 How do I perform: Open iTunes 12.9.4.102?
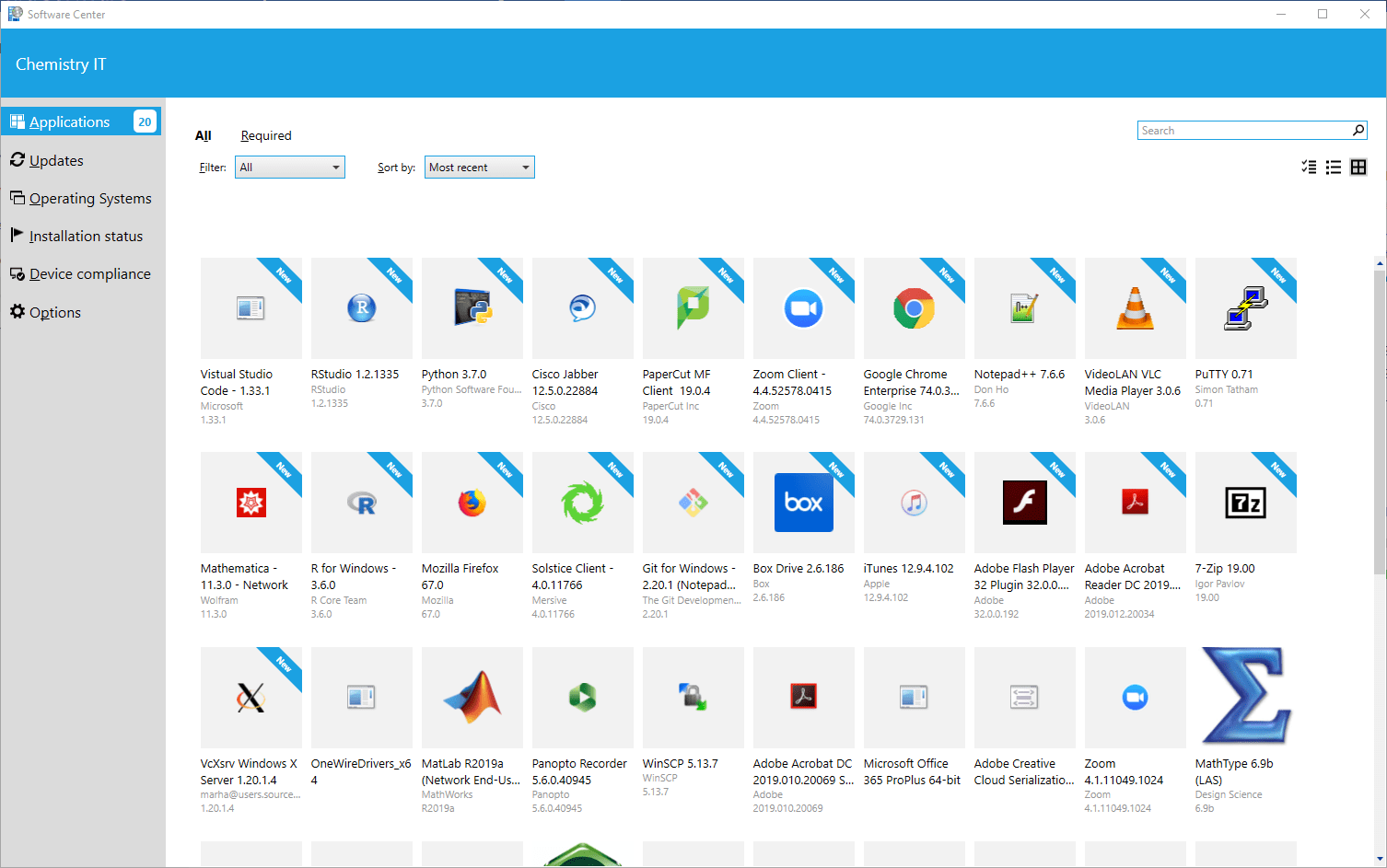[x=914, y=503]
